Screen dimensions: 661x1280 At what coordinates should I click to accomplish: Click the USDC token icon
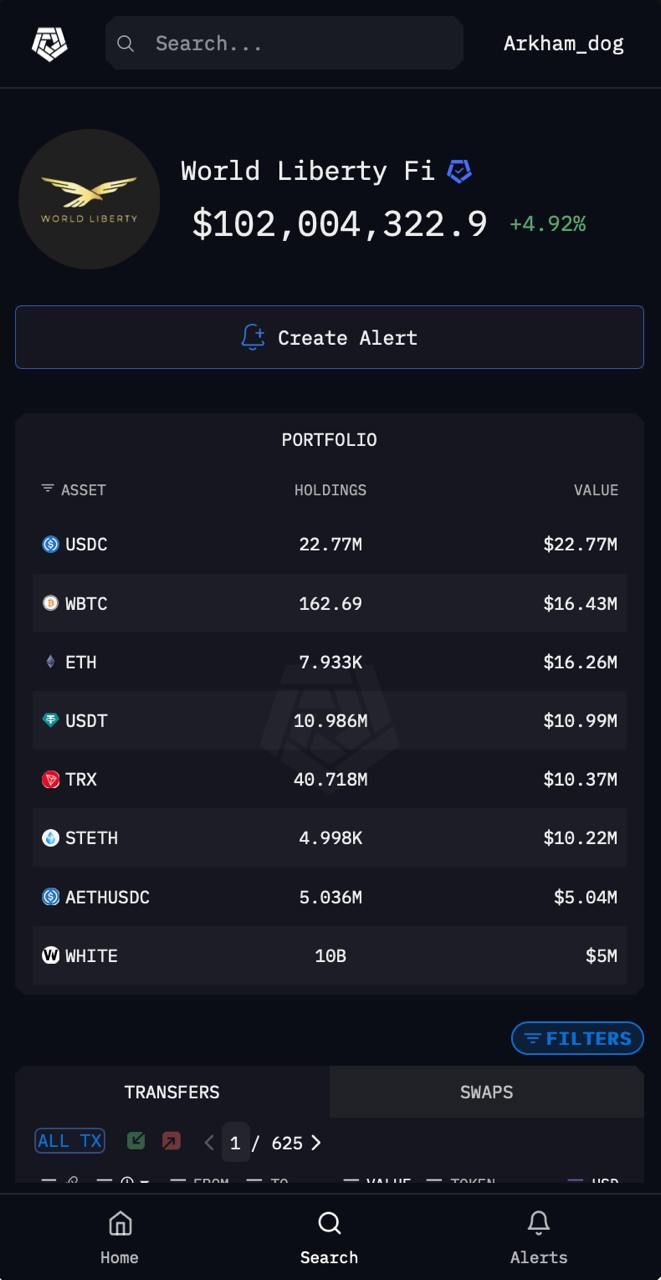(x=51, y=545)
